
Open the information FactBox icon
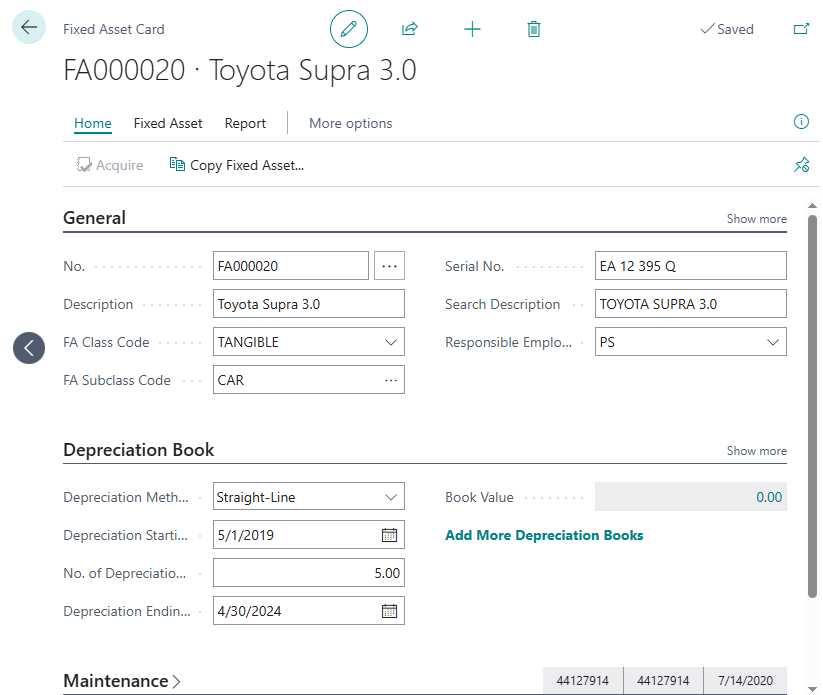(x=801, y=122)
